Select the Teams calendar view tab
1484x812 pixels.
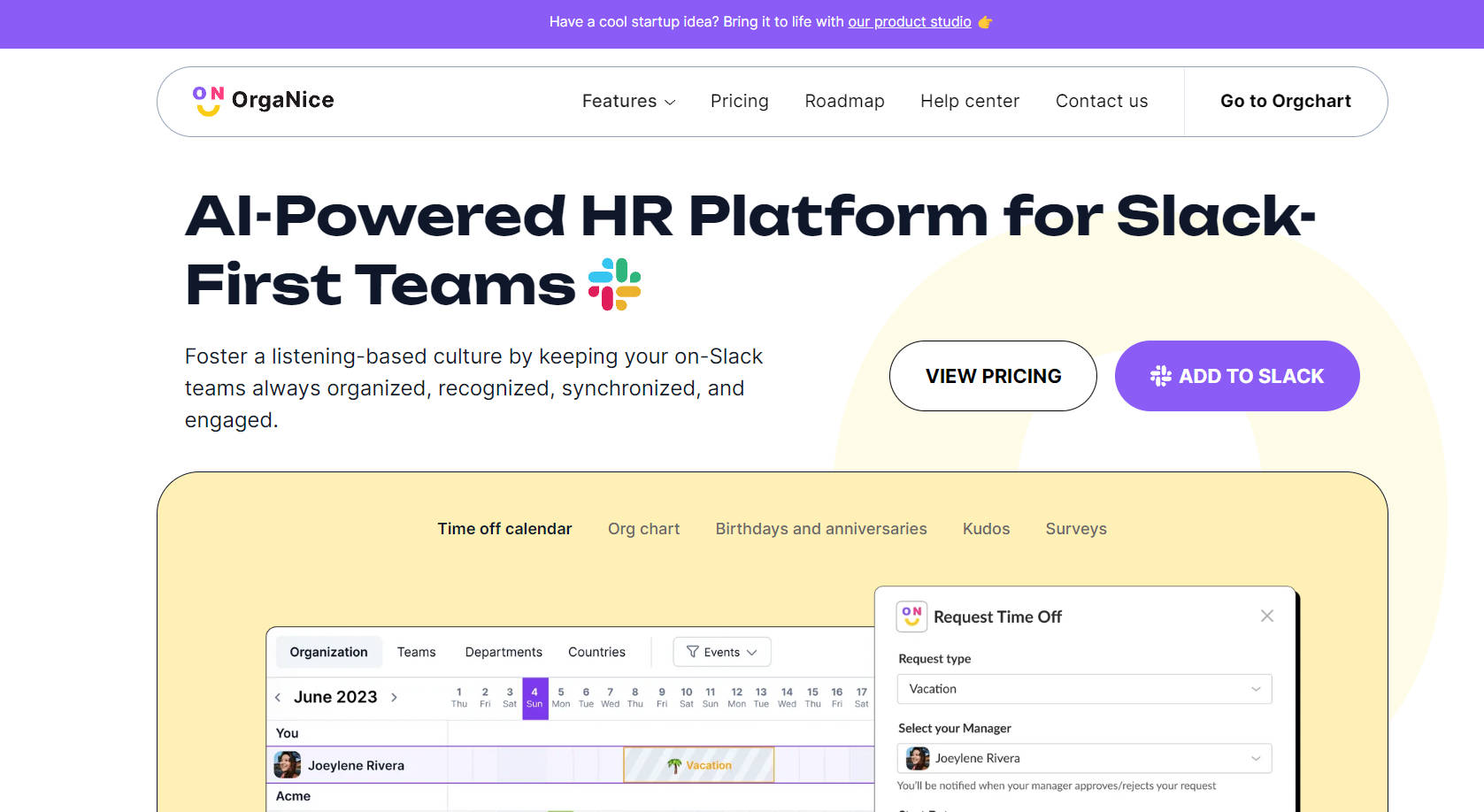click(x=416, y=652)
